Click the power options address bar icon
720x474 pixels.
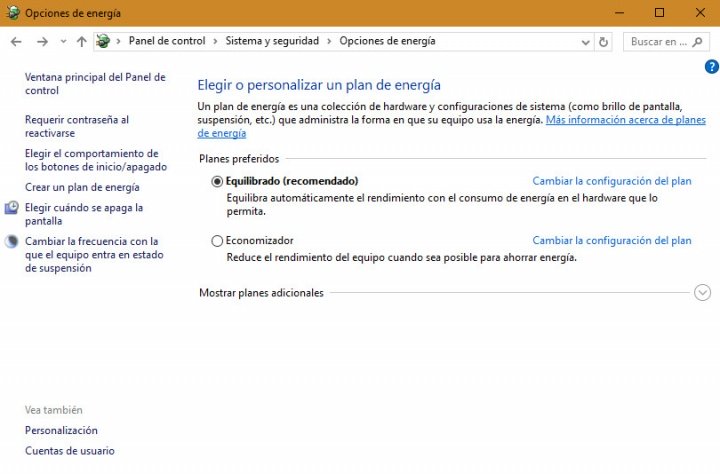click(103, 41)
